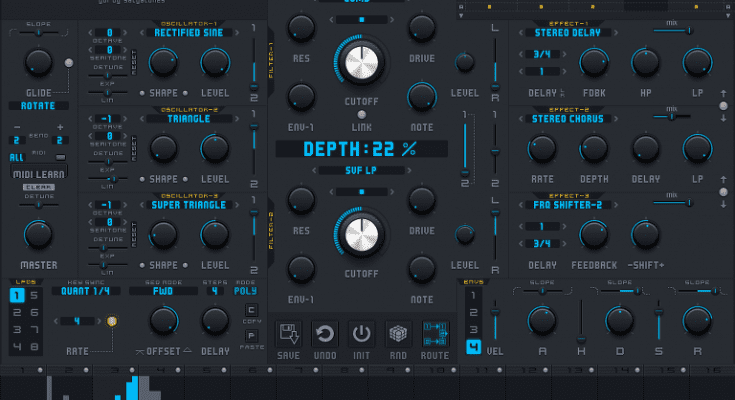The image size is (735, 400).
Task: Click the LFO rate sync icon
Action: (x=112, y=321)
